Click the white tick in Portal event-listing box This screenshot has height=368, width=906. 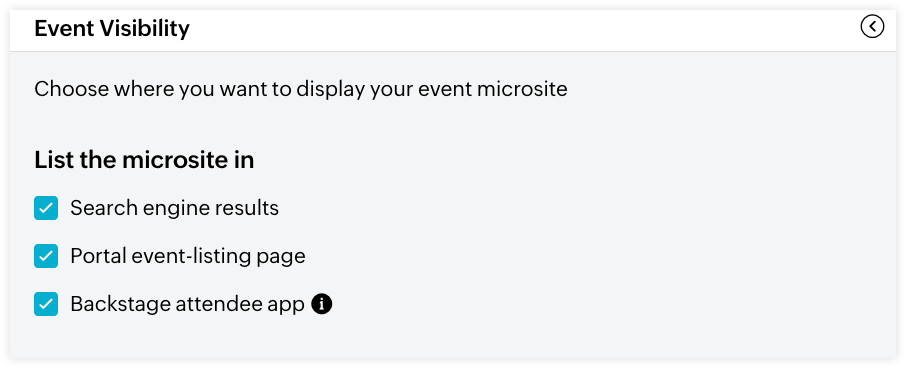click(46, 256)
